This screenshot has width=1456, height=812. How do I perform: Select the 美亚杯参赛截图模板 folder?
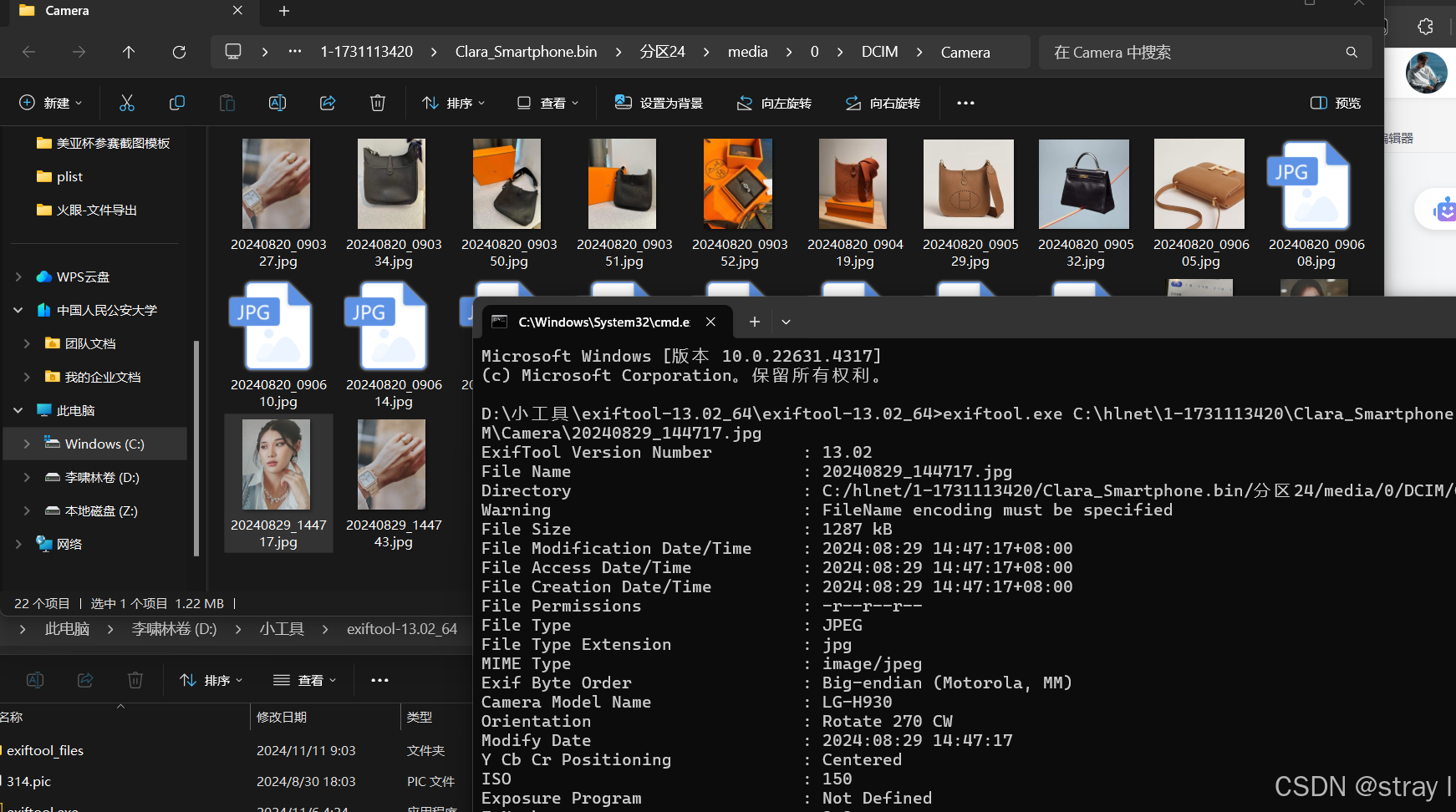(x=103, y=143)
